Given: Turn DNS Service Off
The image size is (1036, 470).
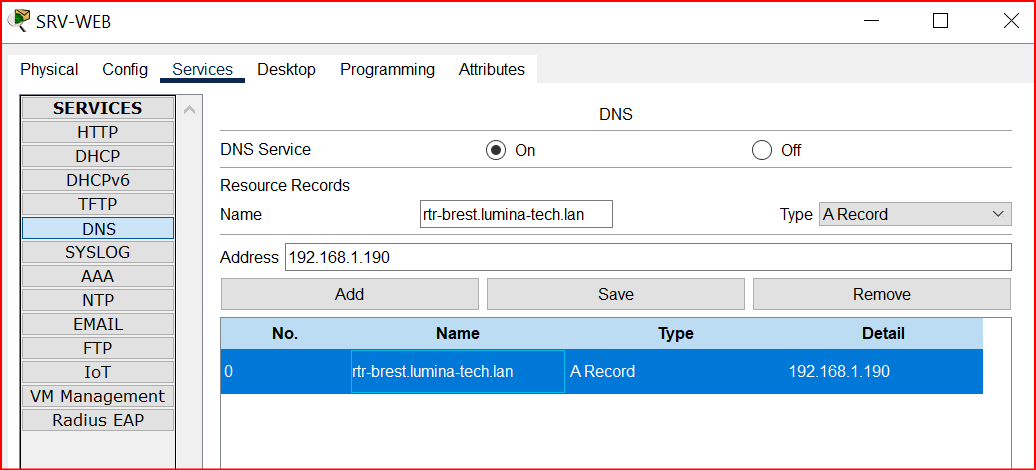Looking at the screenshot, I should (x=762, y=150).
